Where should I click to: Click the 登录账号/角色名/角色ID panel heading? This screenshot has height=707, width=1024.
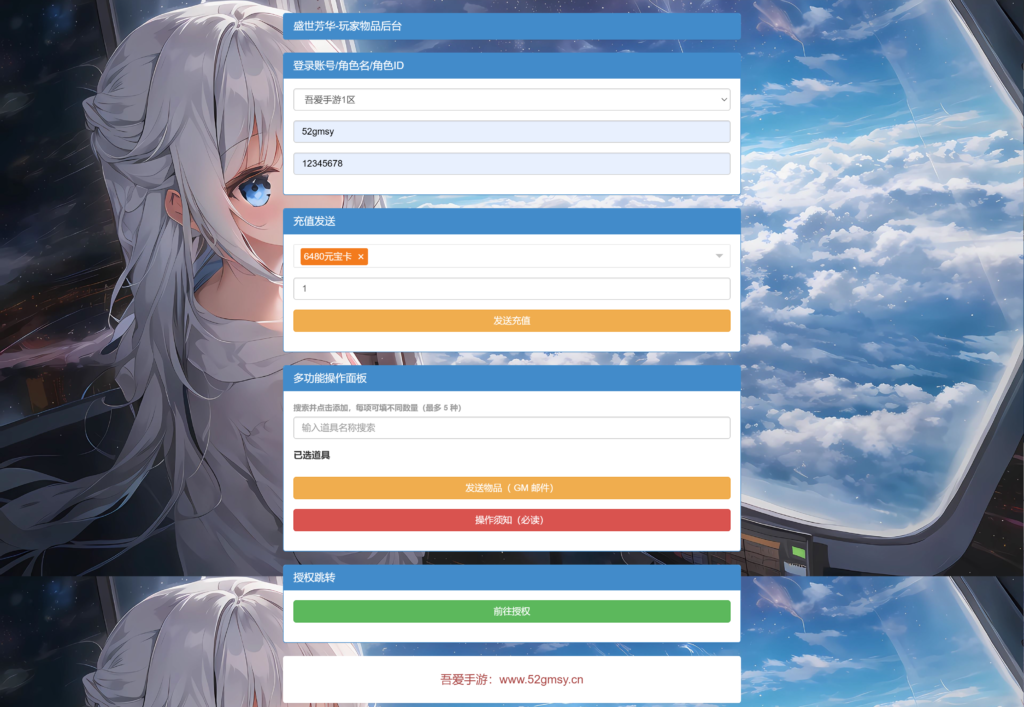pyautogui.click(x=348, y=65)
